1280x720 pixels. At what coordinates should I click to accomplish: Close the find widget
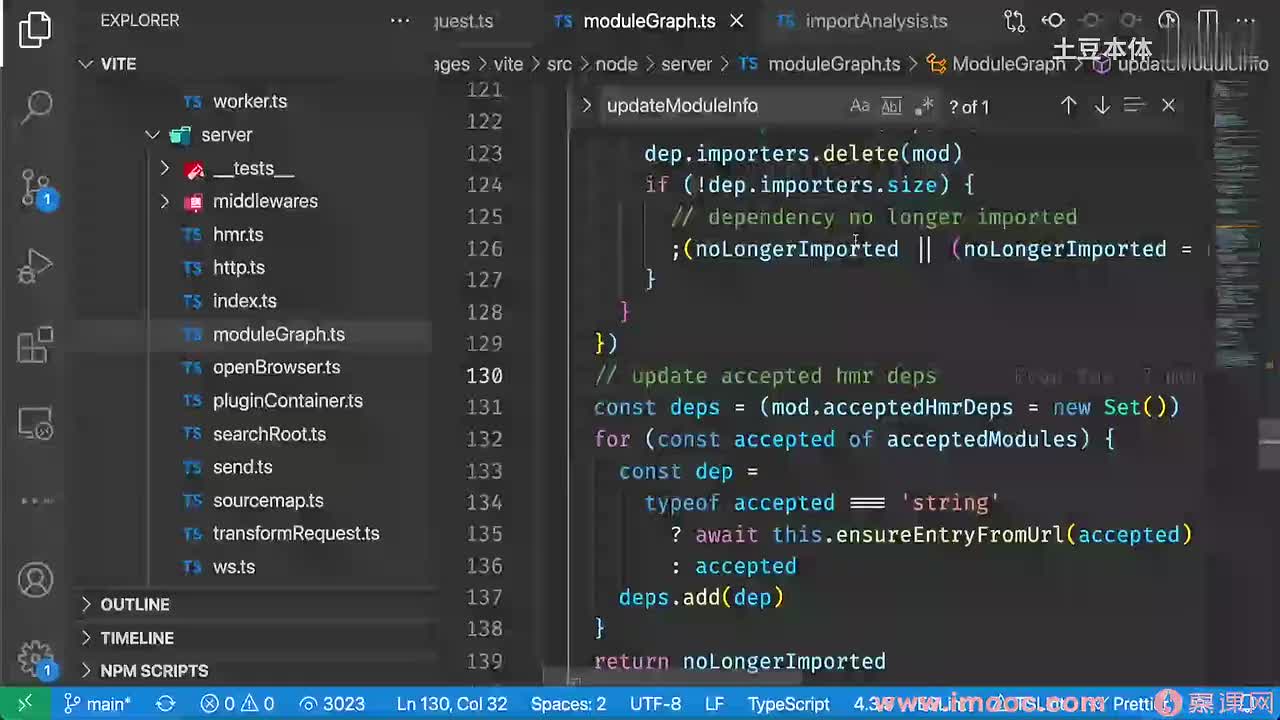[x=1168, y=105]
